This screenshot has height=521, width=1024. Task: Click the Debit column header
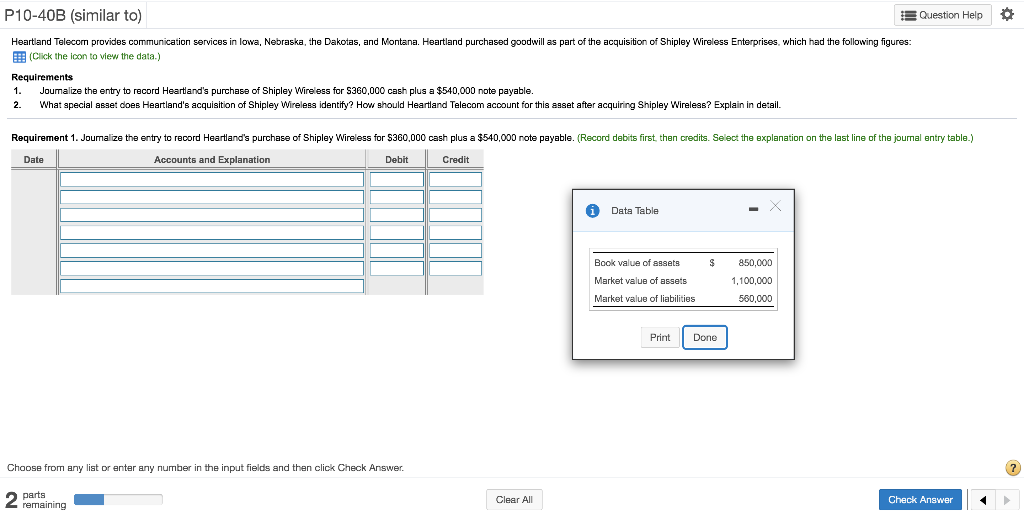point(396,159)
